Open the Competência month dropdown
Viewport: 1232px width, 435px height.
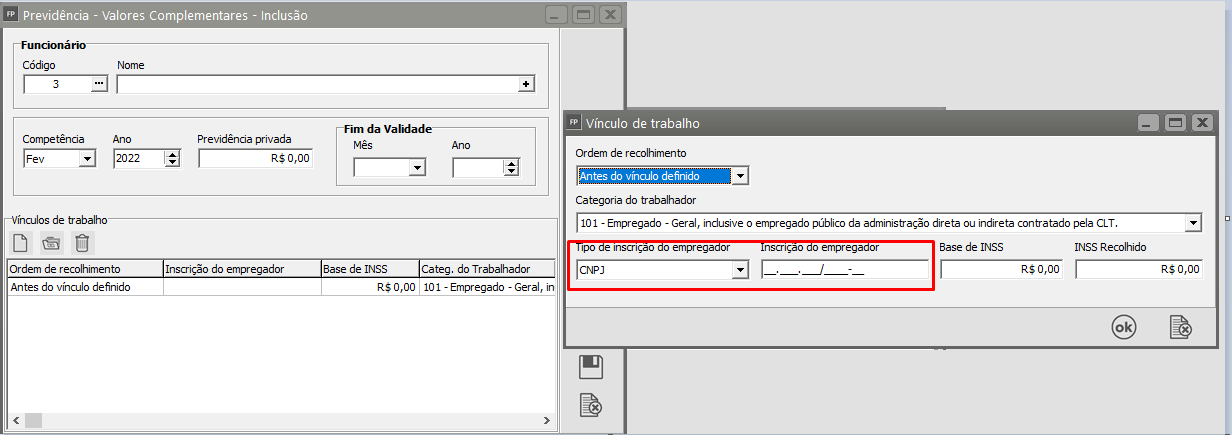coord(87,158)
